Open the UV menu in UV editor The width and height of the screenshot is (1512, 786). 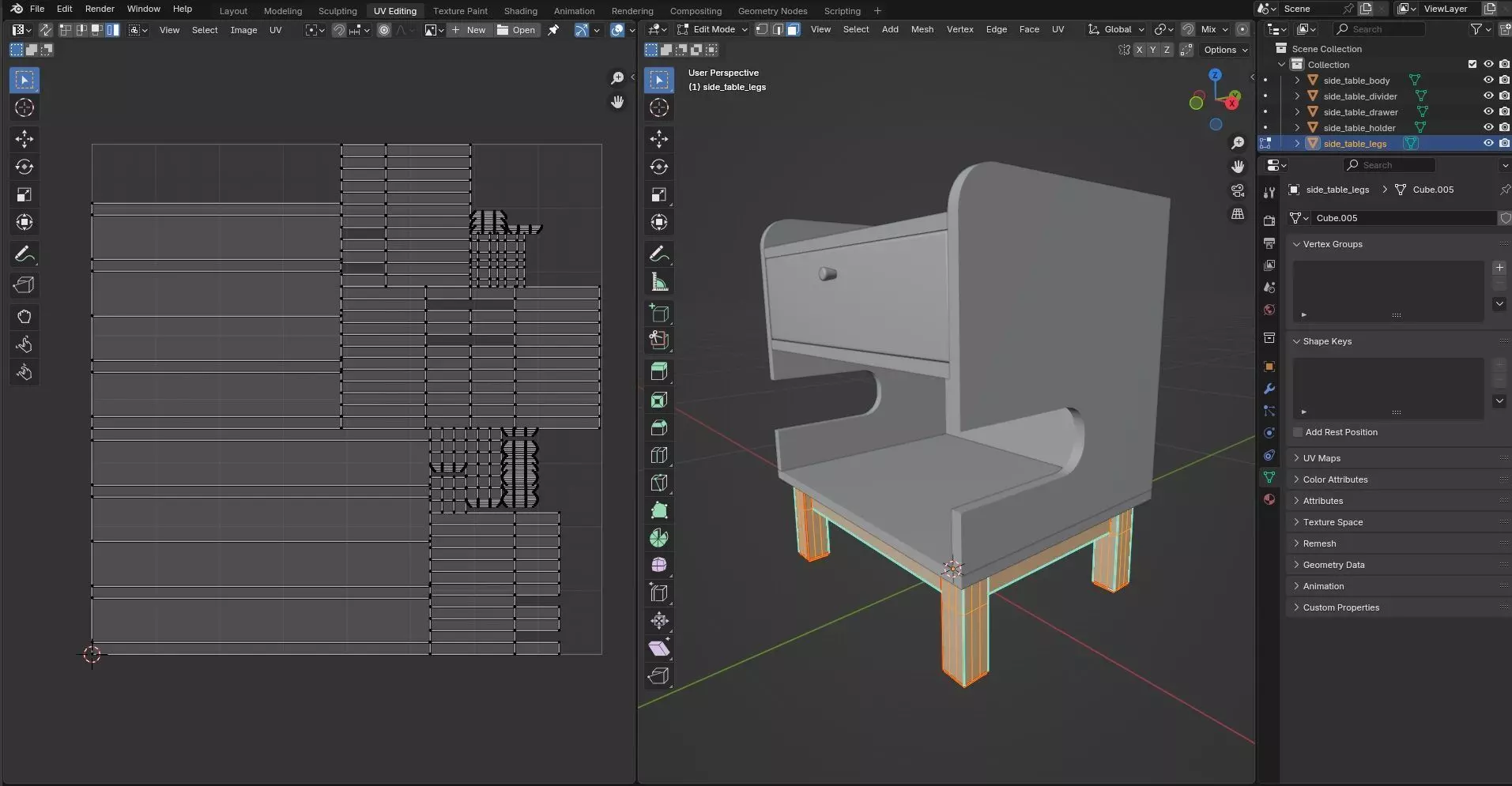coord(275,30)
